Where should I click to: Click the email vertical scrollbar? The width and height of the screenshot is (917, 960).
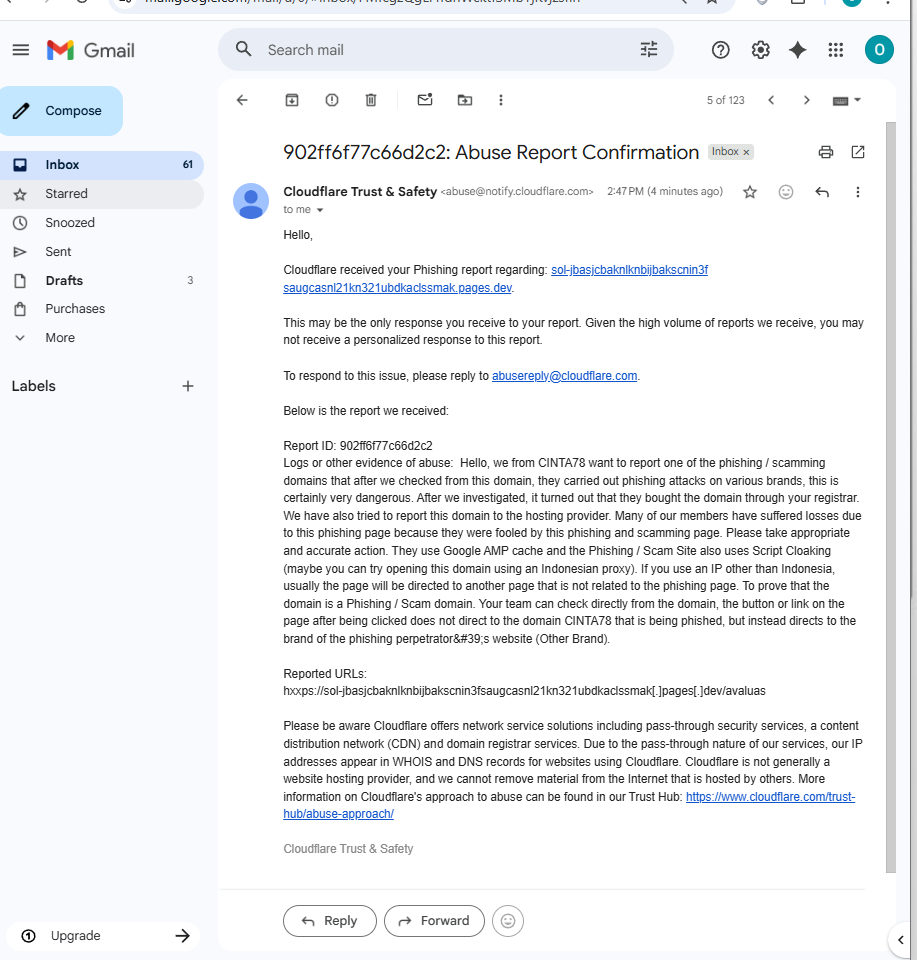pyautogui.click(x=891, y=497)
